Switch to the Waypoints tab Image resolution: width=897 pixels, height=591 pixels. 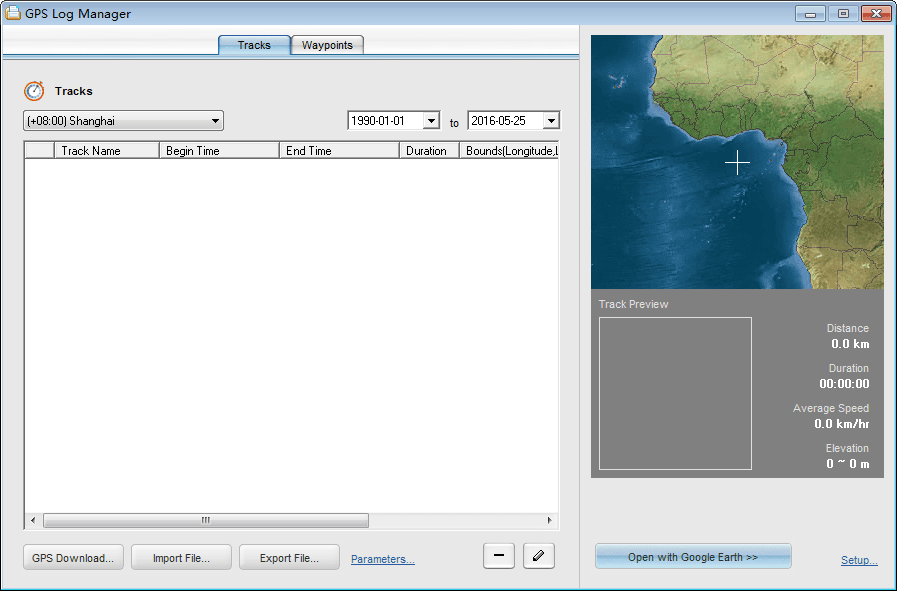coord(327,45)
